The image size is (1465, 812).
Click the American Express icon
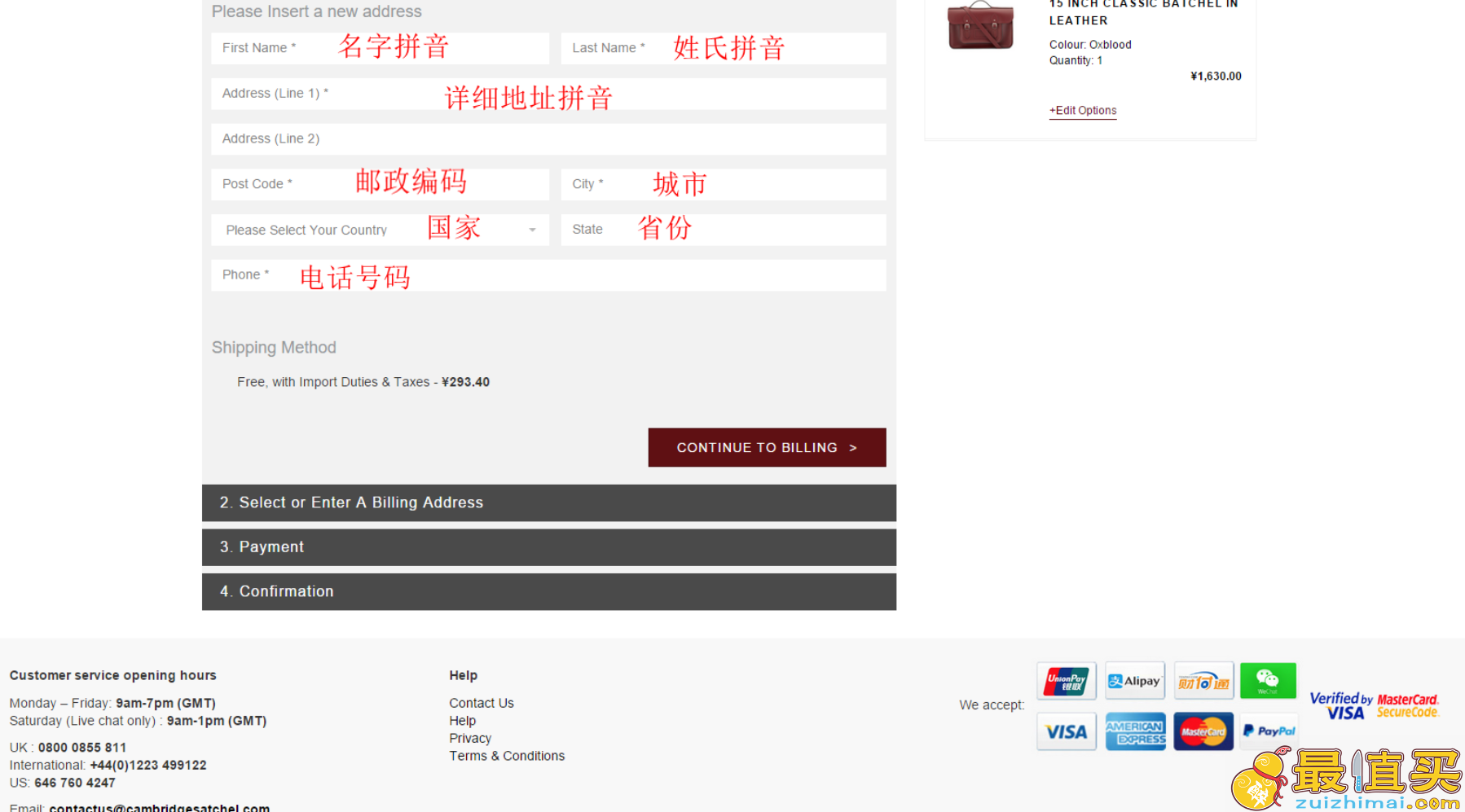coord(1135,731)
